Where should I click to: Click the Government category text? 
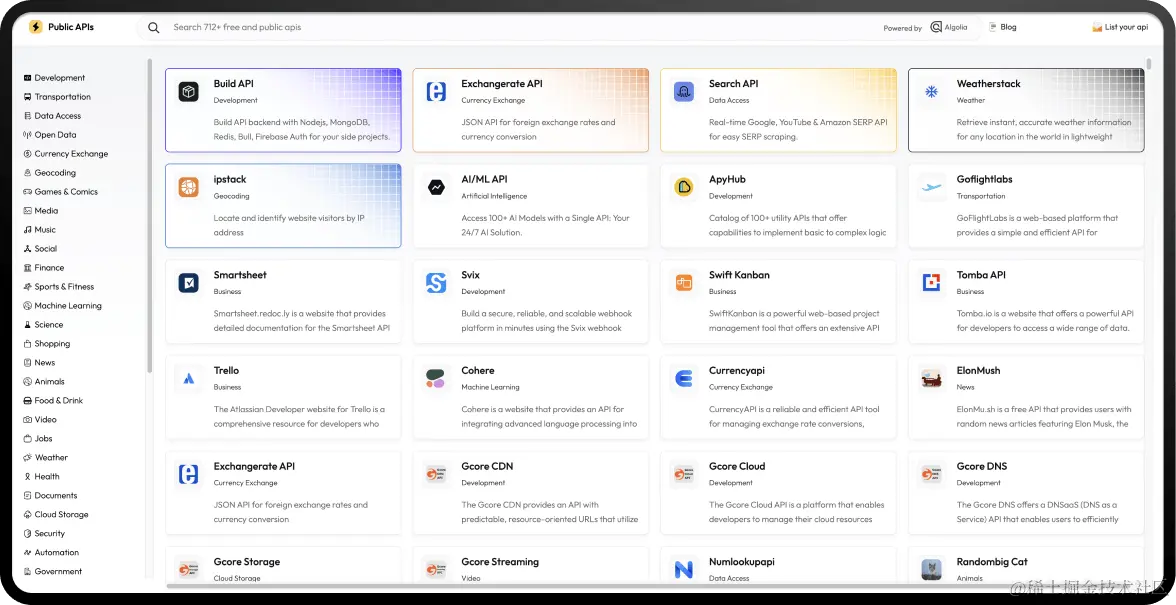(58, 571)
